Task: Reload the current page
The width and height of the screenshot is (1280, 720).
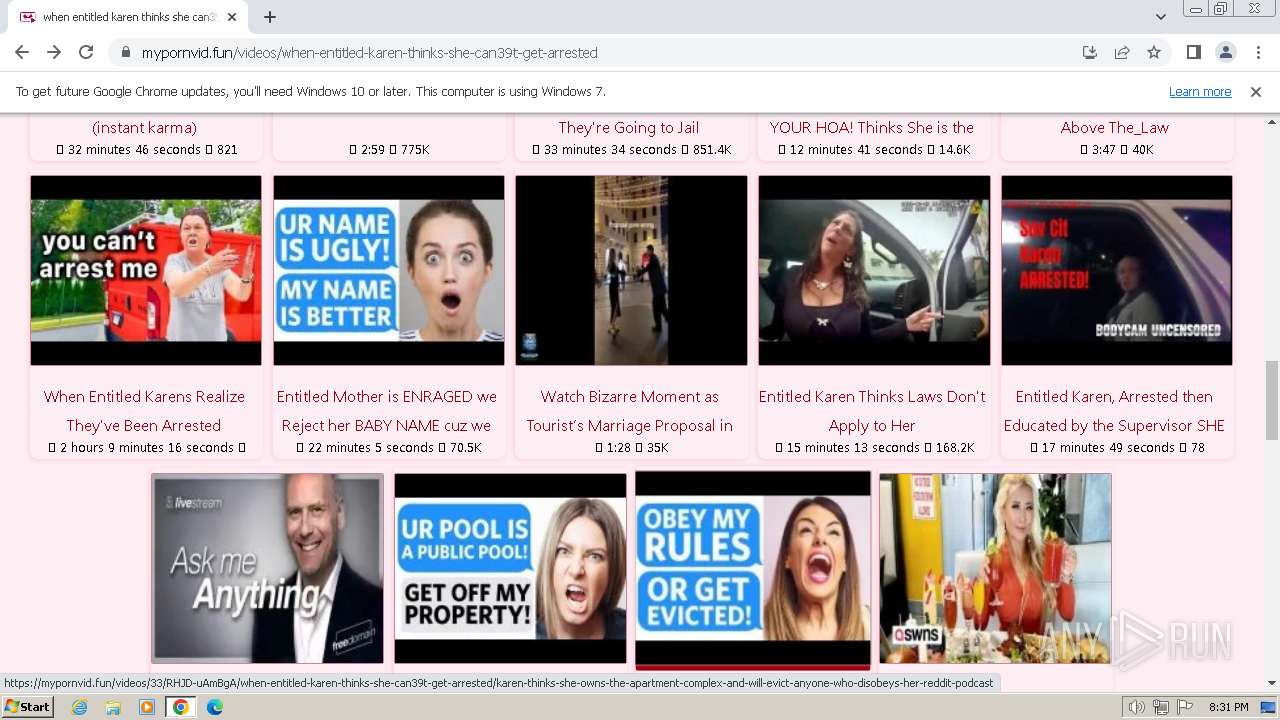Action: pos(86,52)
